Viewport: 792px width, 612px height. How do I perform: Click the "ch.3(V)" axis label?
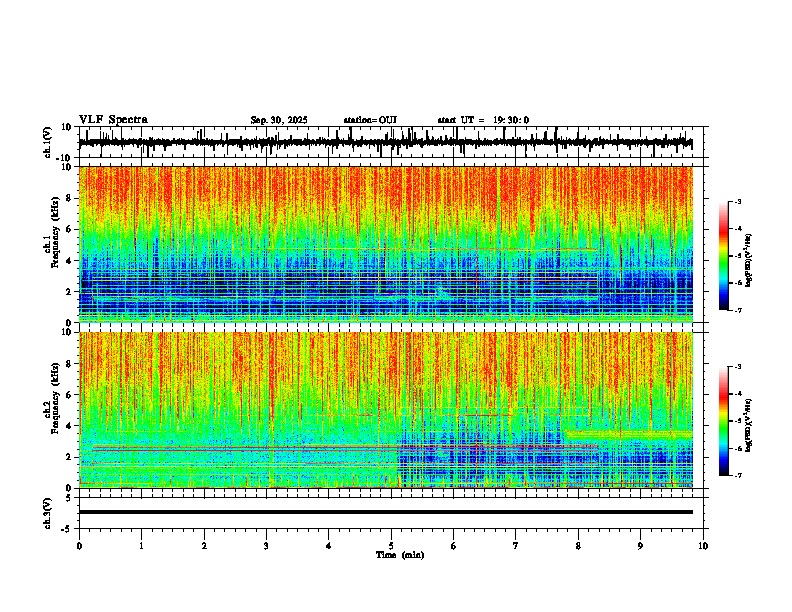(48, 513)
